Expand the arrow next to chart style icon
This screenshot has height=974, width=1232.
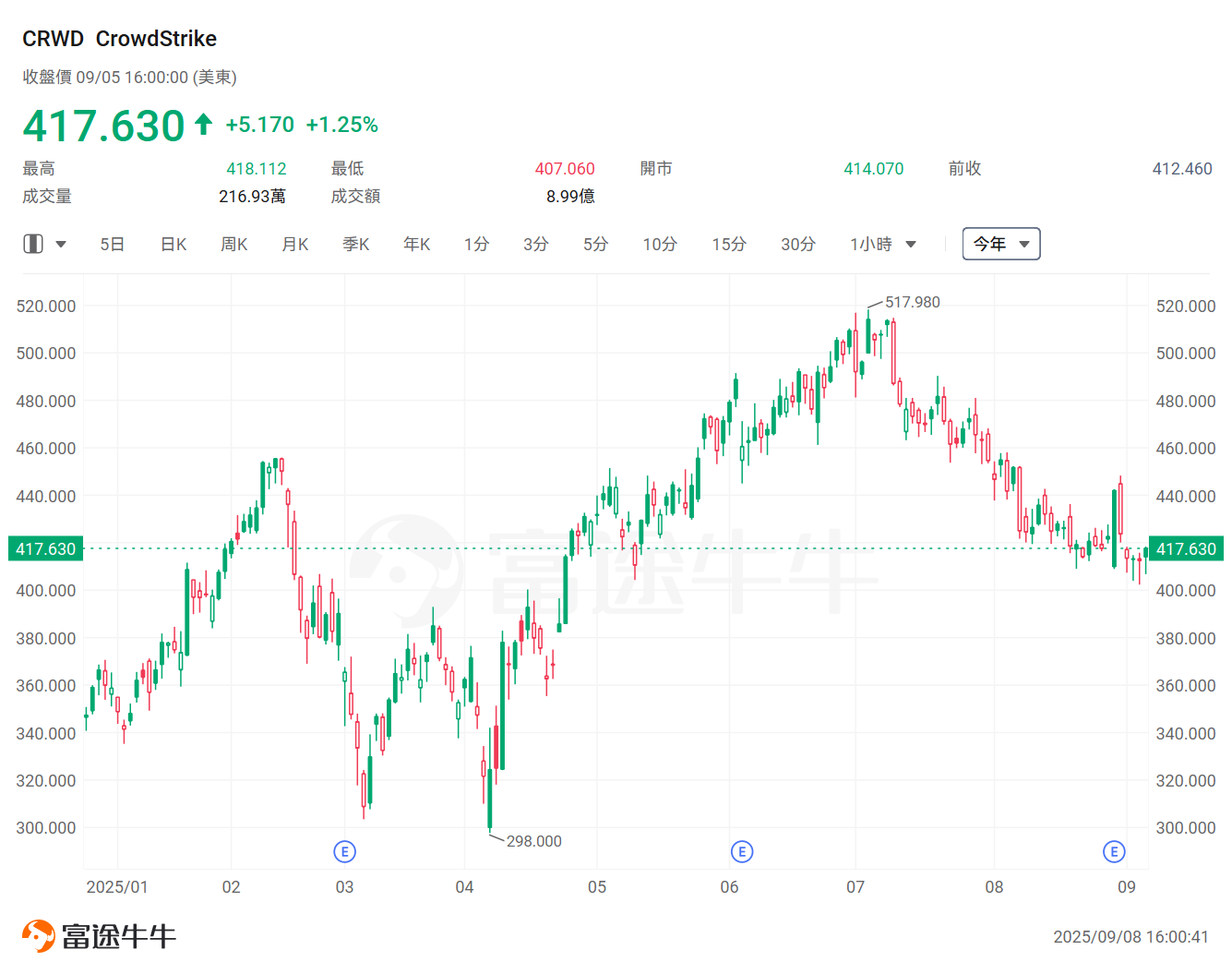pyautogui.click(x=61, y=243)
